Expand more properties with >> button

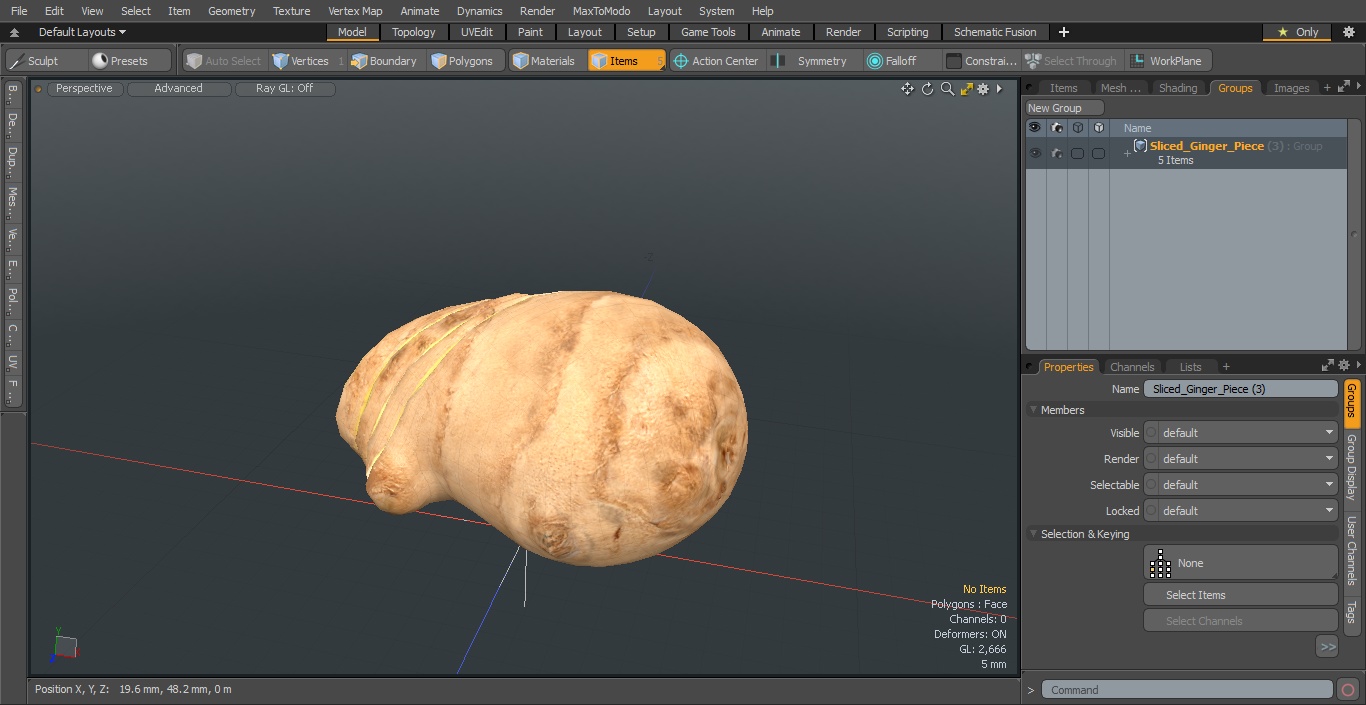(1327, 647)
